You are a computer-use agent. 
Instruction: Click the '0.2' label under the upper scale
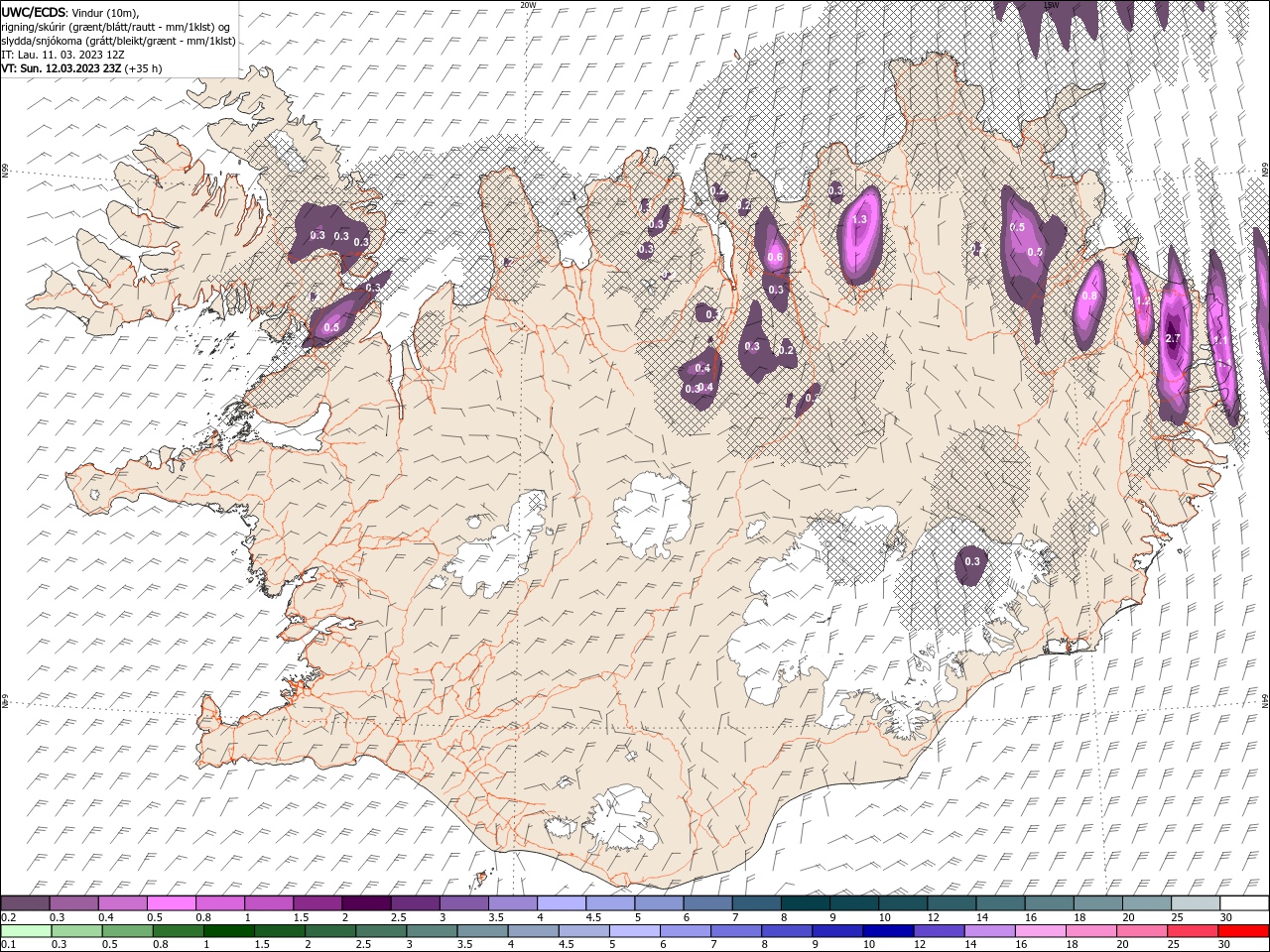pos(9,917)
